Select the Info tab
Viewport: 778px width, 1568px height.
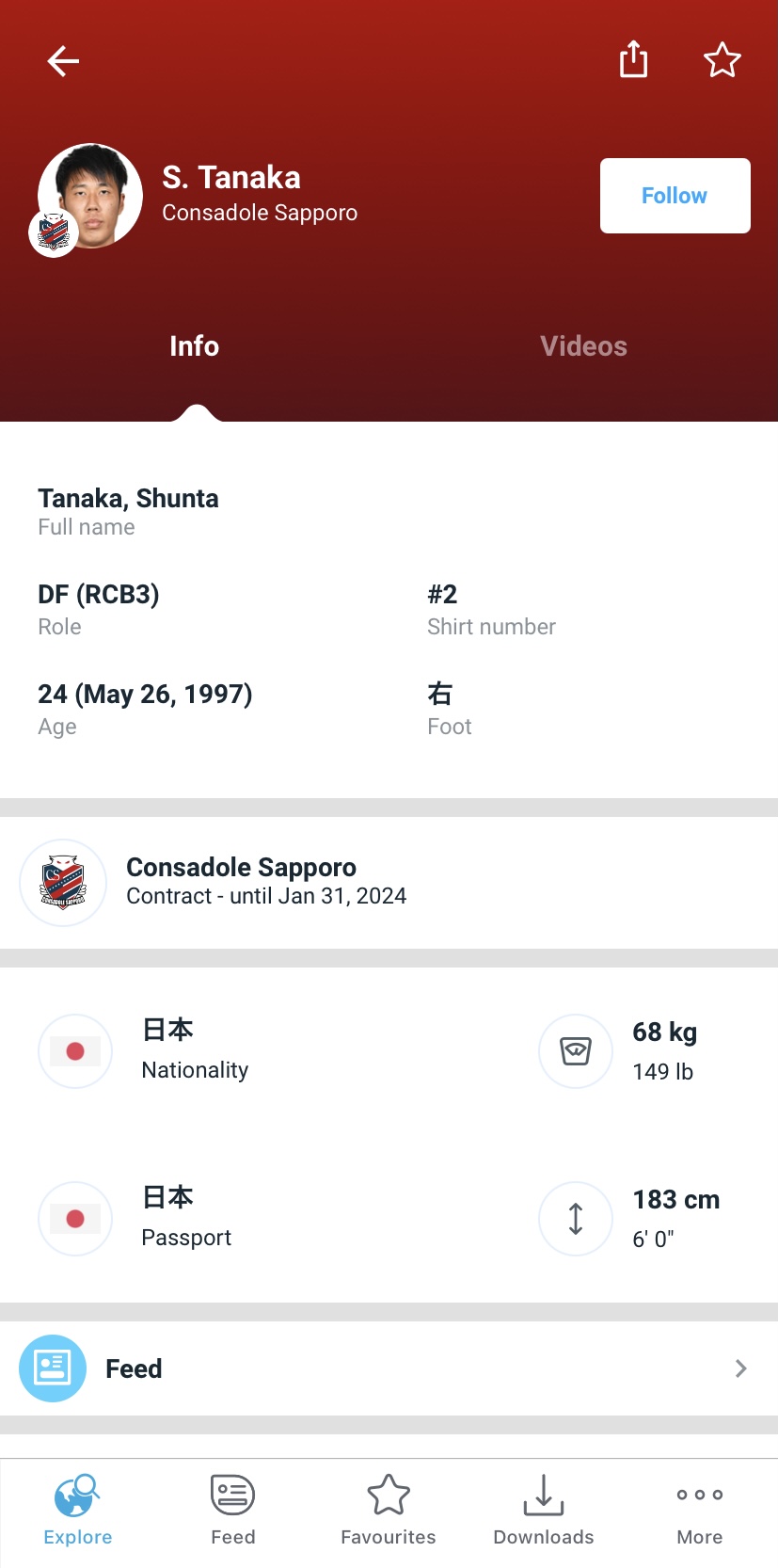pos(194,346)
